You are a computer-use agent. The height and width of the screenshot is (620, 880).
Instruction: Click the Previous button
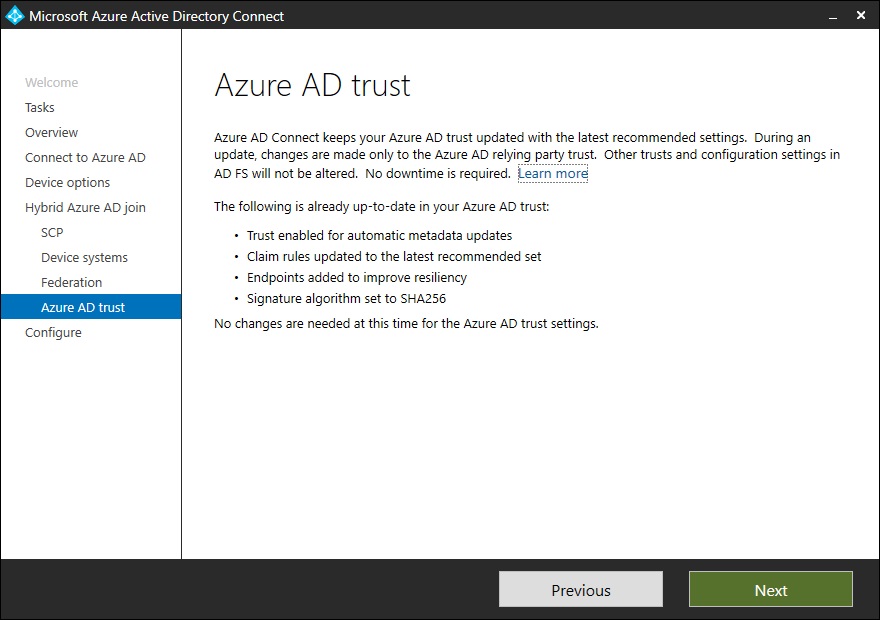[581, 589]
